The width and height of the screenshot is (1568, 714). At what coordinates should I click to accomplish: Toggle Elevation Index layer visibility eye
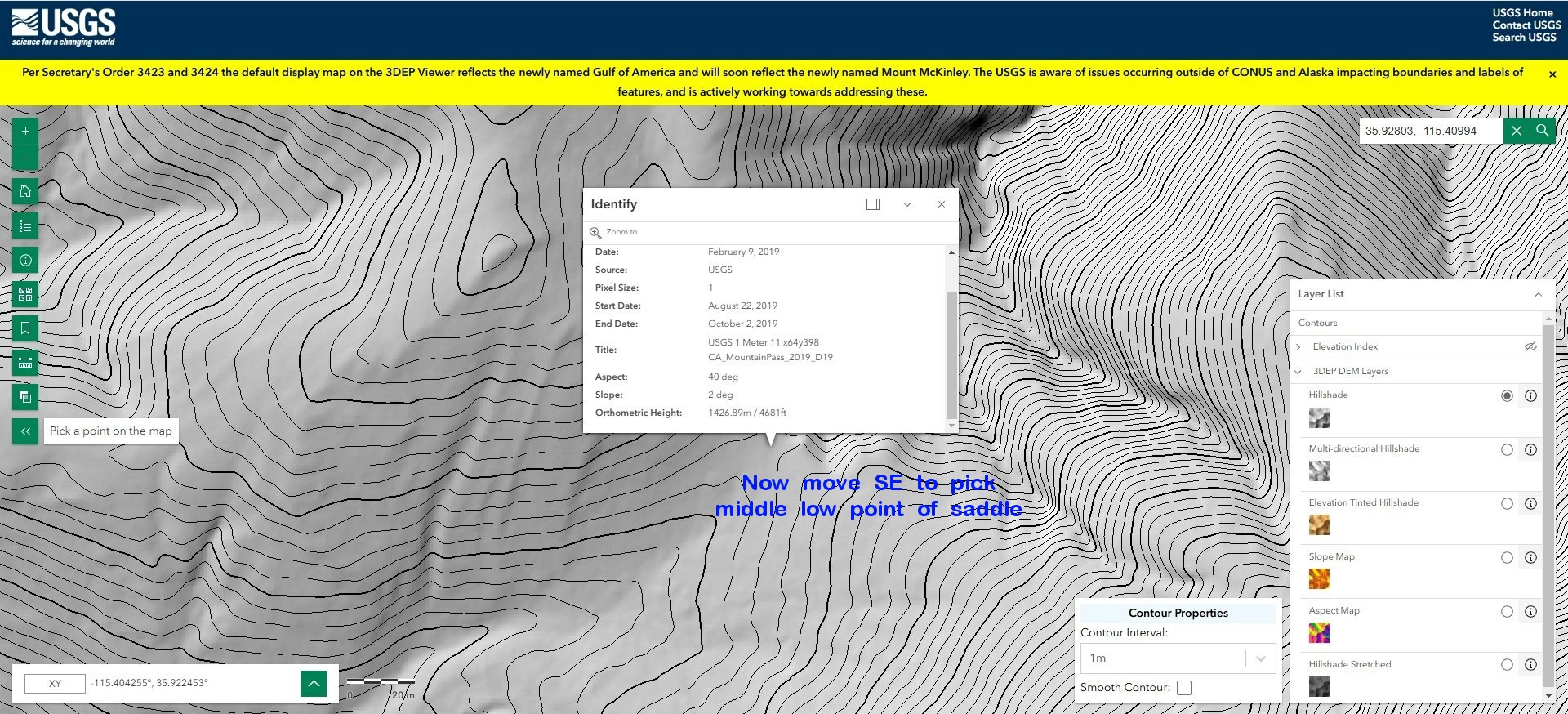click(1530, 347)
